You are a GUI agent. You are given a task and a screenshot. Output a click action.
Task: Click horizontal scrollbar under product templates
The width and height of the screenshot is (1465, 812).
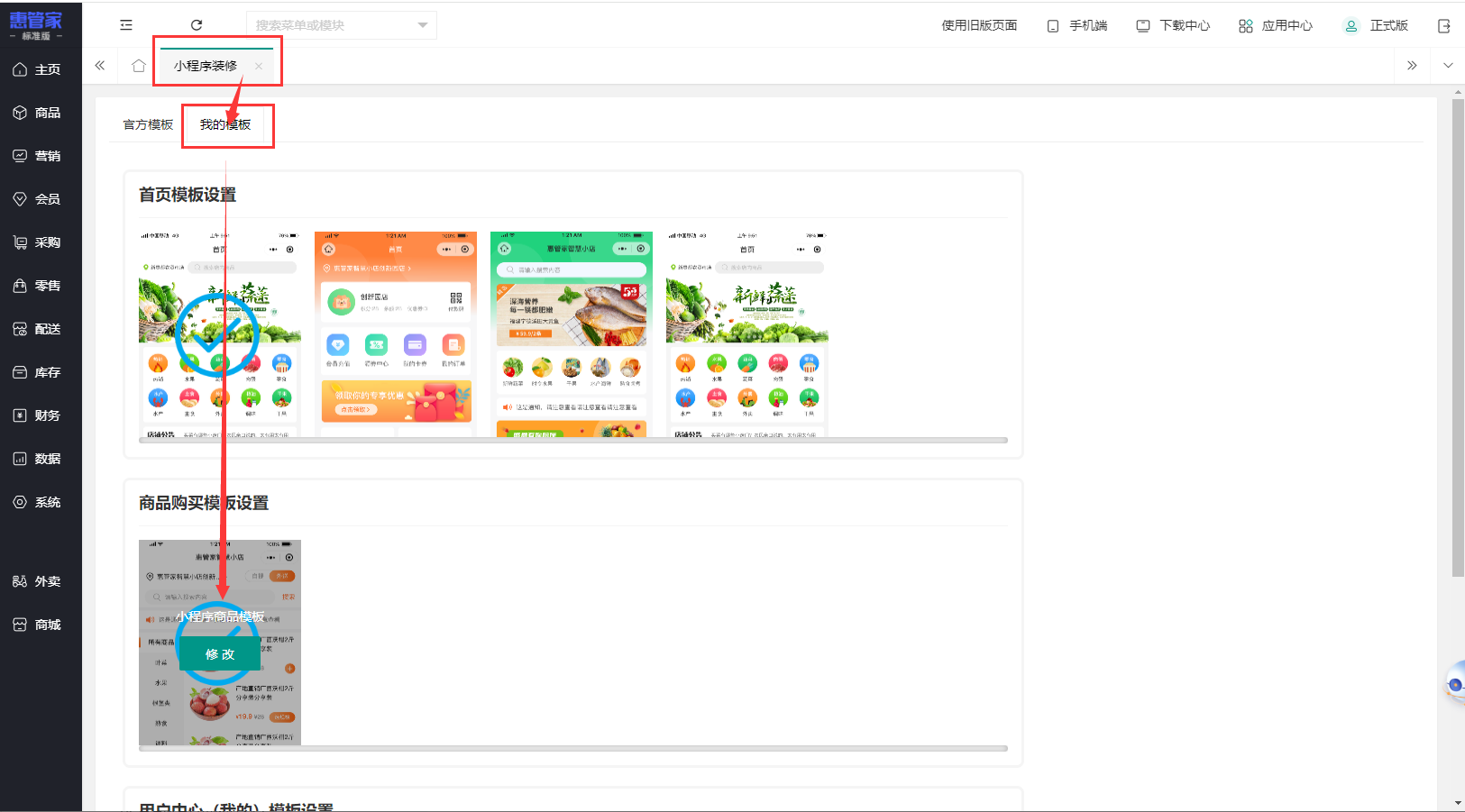pos(573,749)
